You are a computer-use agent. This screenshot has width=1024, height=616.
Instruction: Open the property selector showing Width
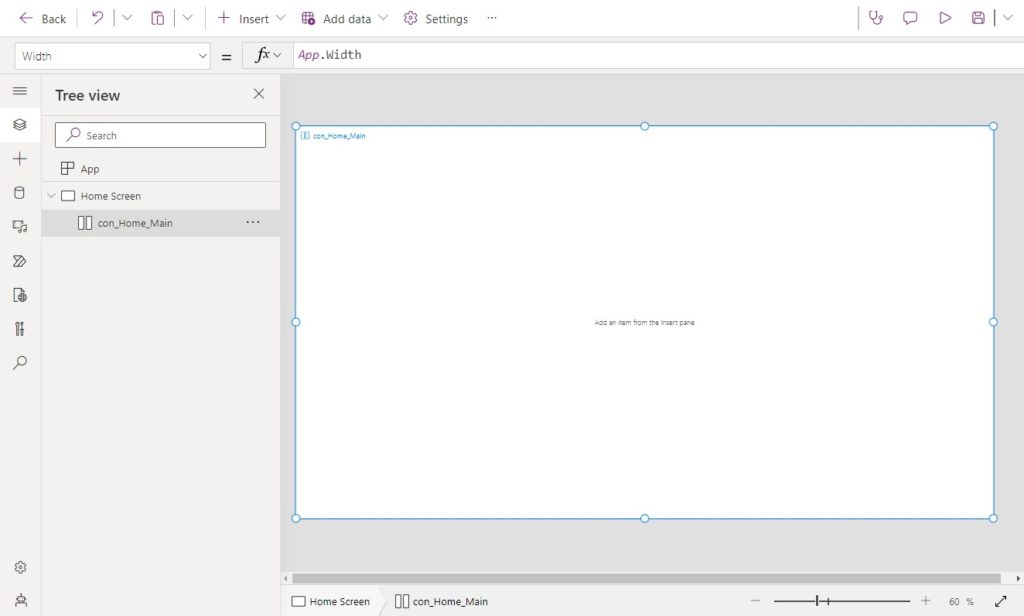click(x=112, y=55)
